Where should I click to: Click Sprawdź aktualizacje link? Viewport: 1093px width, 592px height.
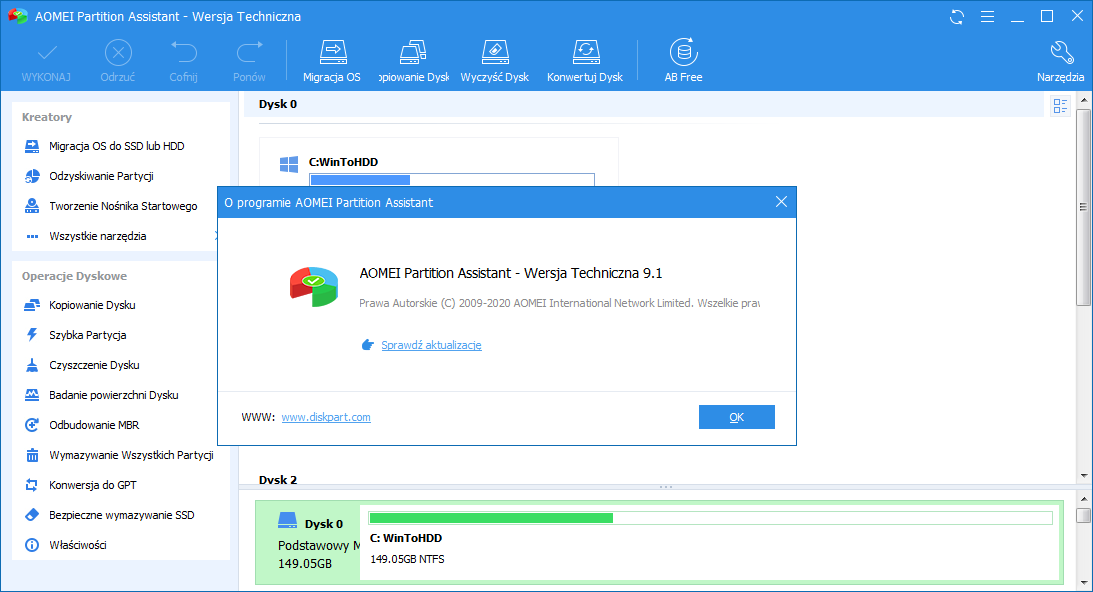click(431, 345)
